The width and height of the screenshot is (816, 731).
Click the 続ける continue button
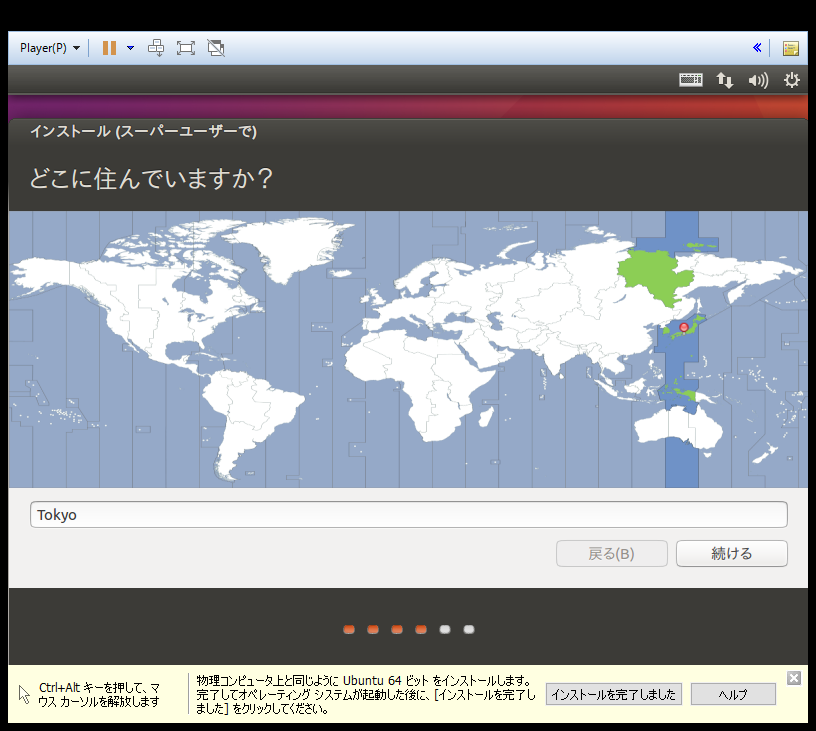[x=732, y=554]
